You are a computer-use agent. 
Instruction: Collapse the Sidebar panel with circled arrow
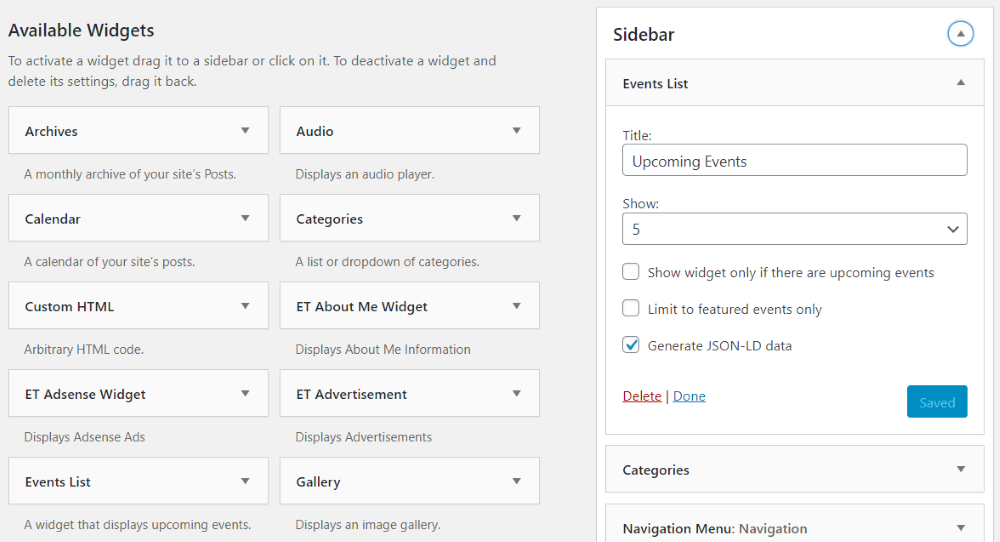960,34
